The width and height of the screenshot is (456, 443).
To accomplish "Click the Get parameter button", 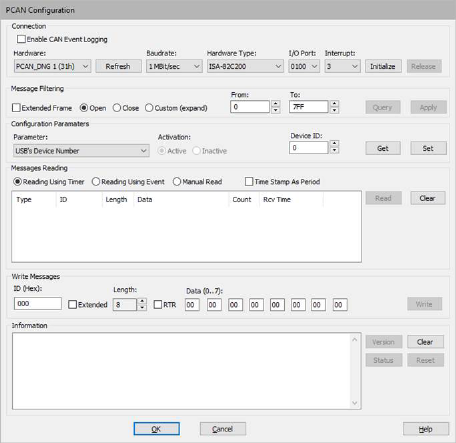I will pyautogui.click(x=383, y=148).
